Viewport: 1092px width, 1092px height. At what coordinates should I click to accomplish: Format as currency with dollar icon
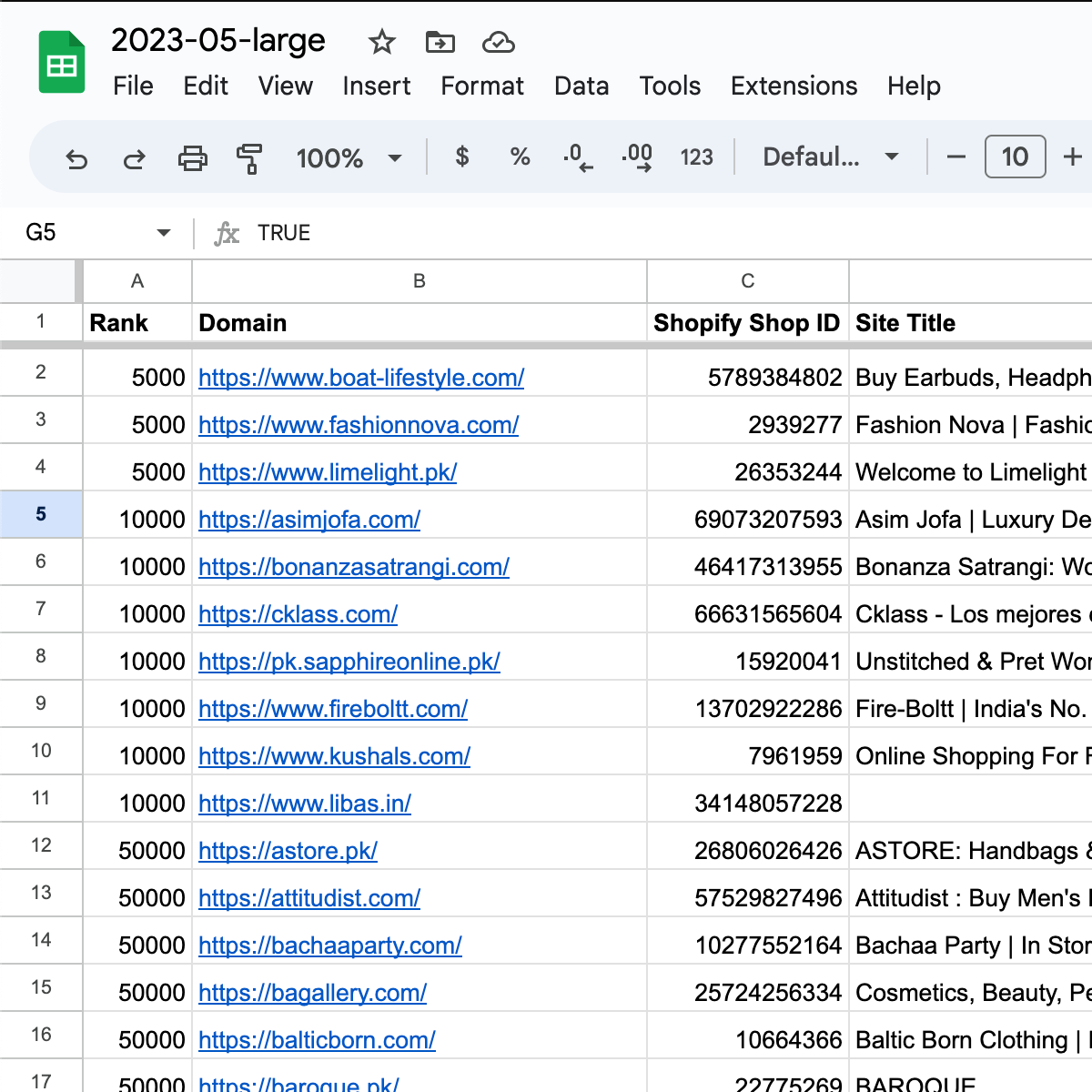[x=462, y=157]
